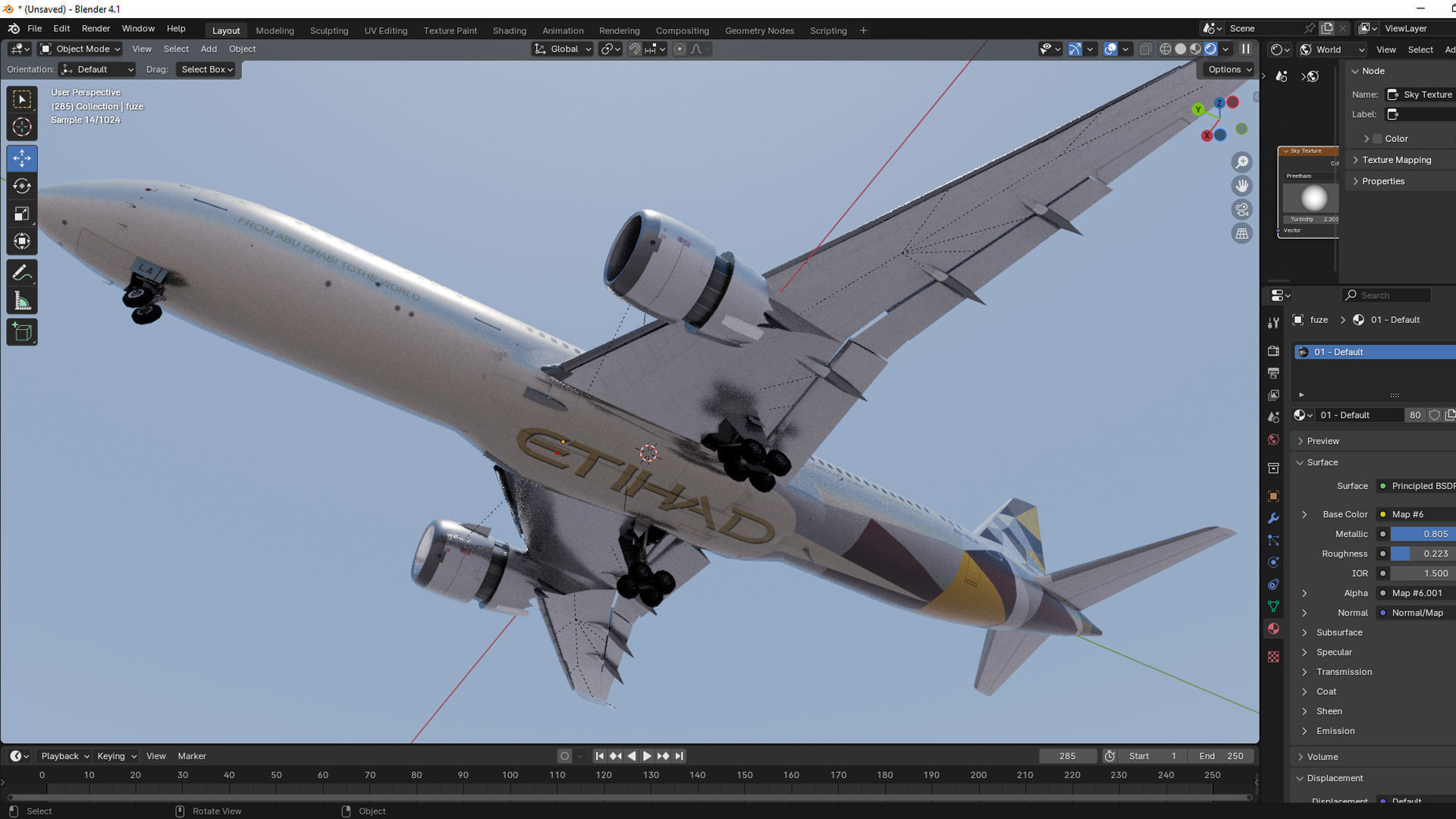
Task: Expand the Emission section
Action: [1335, 731]
